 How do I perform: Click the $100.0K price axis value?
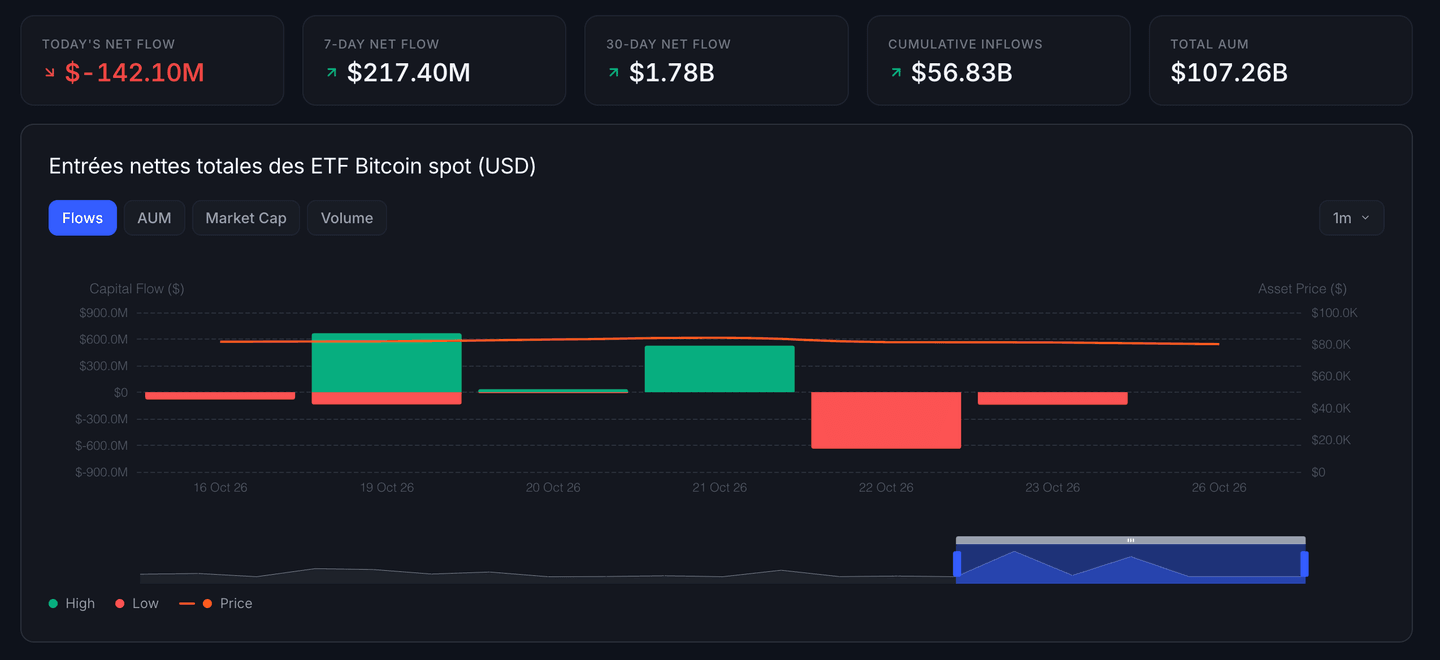[1334, 313]
